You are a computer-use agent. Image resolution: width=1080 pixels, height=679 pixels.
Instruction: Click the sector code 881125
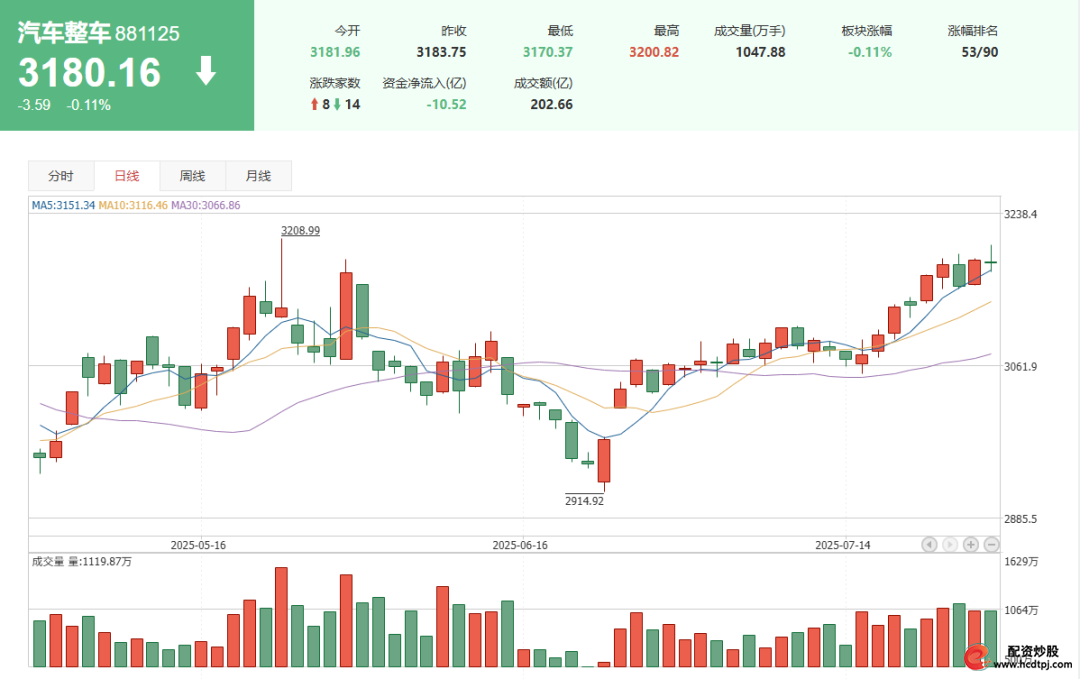point(147,34)
